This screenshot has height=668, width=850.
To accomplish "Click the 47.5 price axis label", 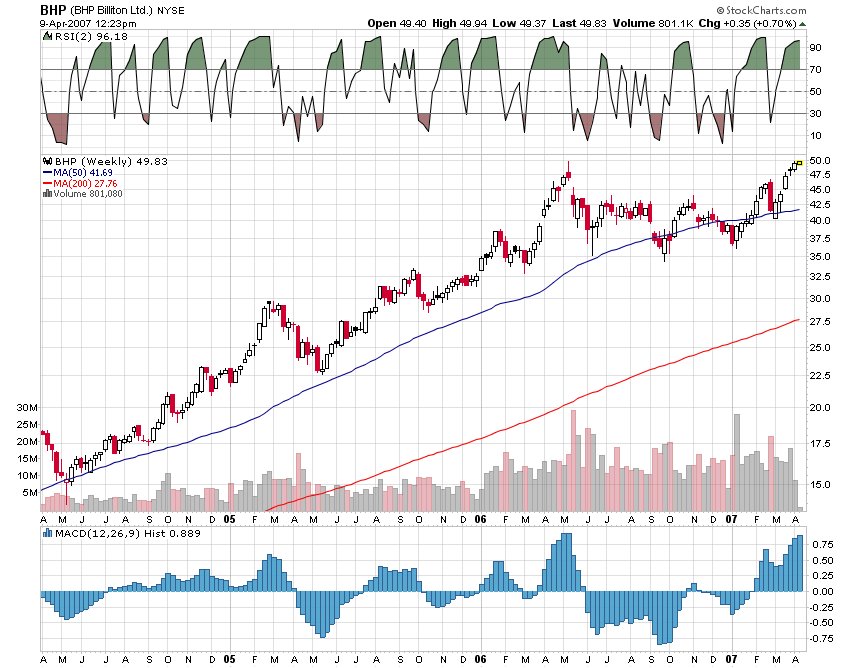I will 820,175.
